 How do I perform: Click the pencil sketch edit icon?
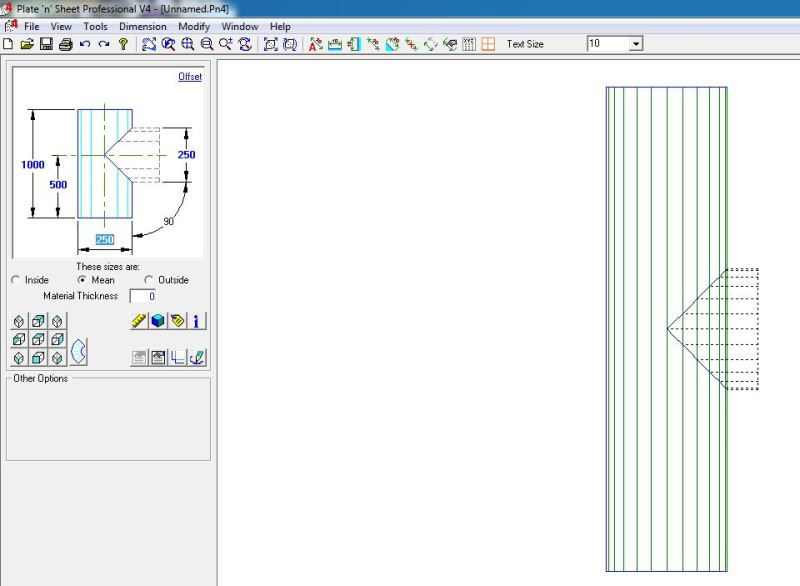[196, 358]
